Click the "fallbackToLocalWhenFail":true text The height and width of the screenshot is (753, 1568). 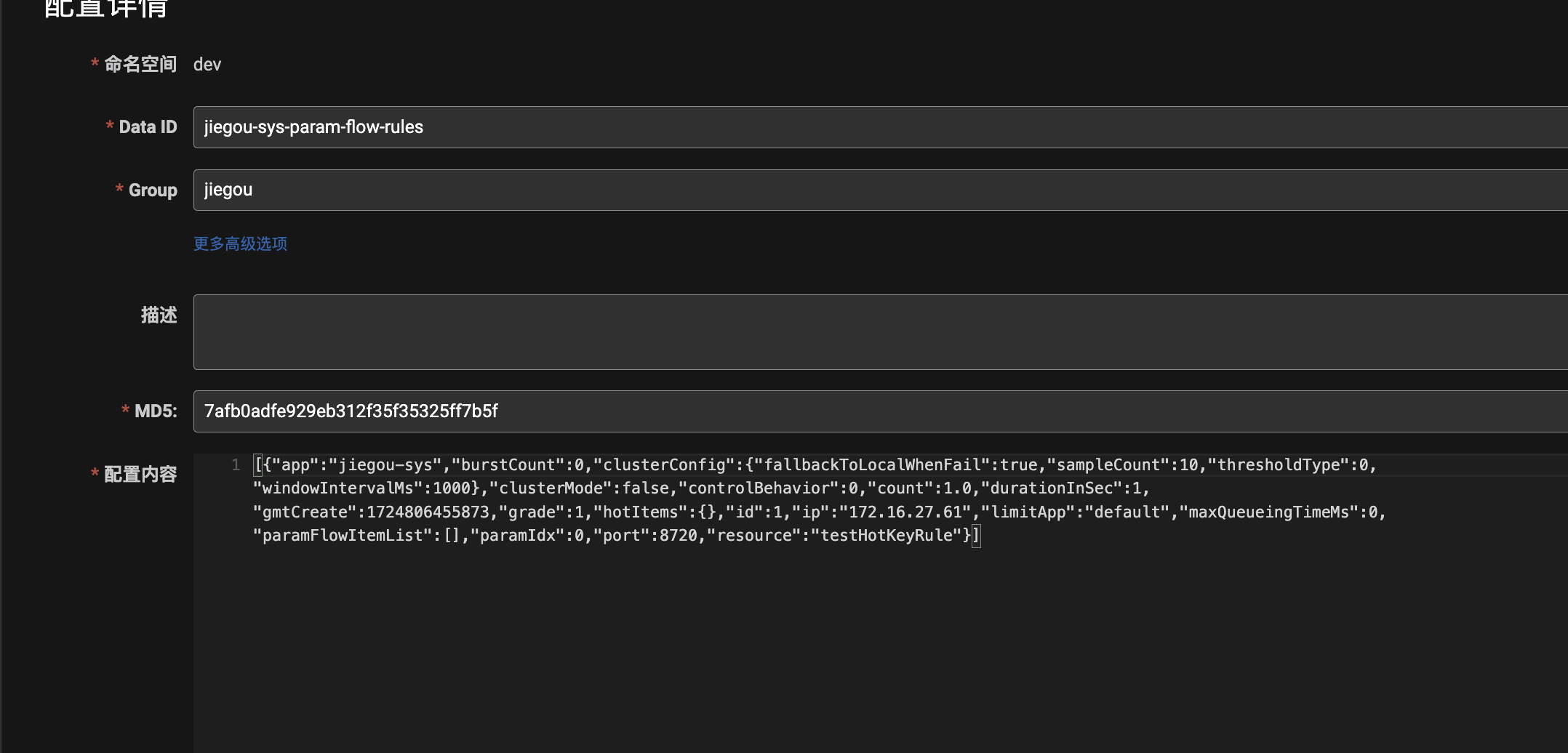point(896,465)
